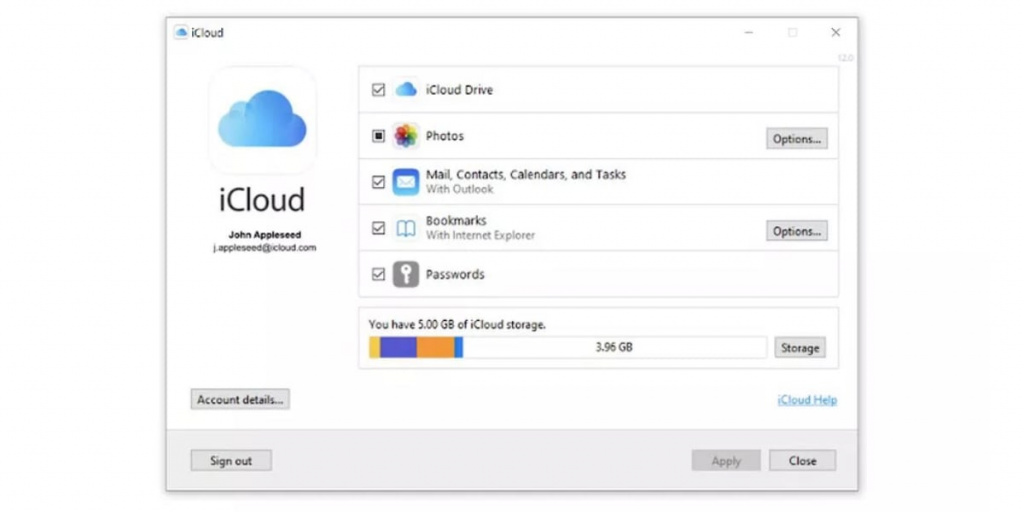1024x512 pixels.
Task: Uncheck the iCloud Drive checkbox
Action: (378, 90)
